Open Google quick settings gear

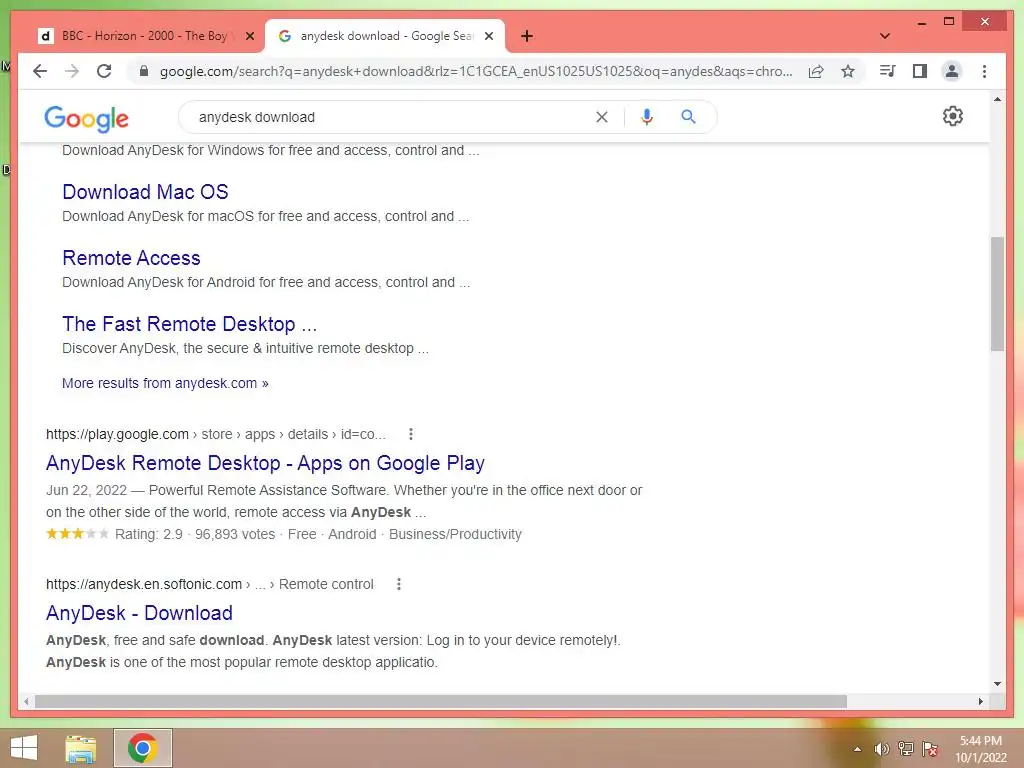coord(953,116)
